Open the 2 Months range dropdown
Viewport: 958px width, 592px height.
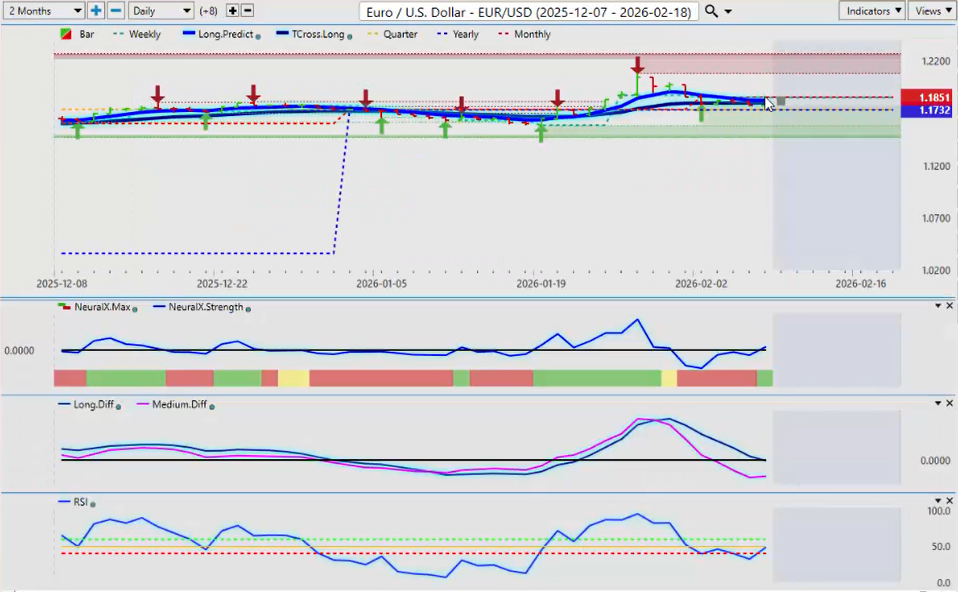coord(44,10)
